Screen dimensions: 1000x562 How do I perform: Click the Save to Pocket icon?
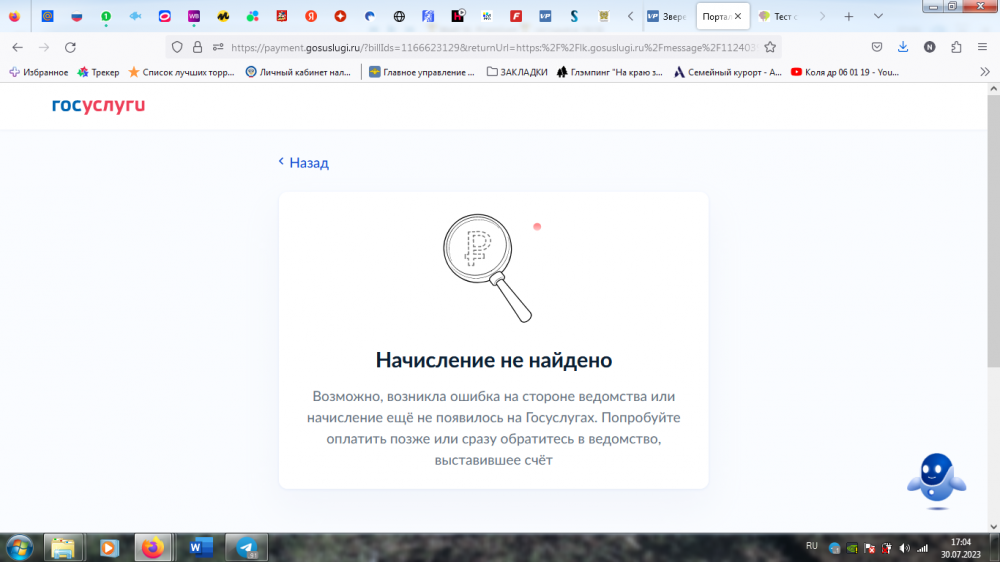coord(877,47)
